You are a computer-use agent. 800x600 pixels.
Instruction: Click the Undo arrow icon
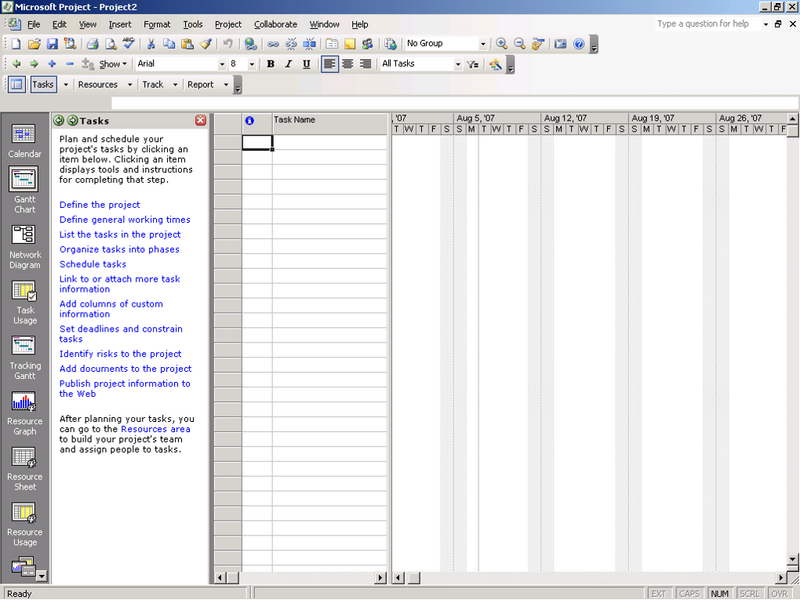(228, 44)
